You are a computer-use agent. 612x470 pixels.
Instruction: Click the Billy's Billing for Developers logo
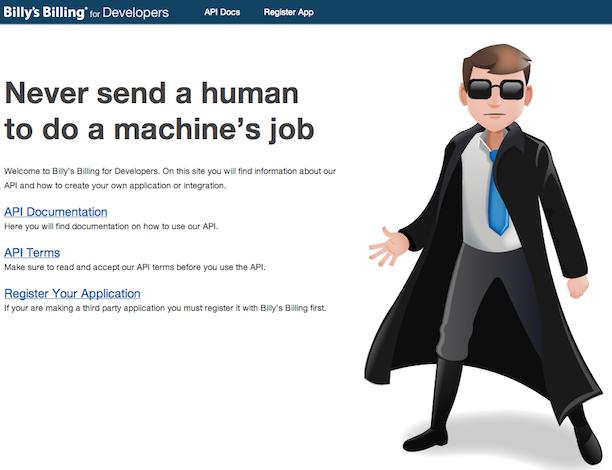pyautogui.click(x=86, y=12)
